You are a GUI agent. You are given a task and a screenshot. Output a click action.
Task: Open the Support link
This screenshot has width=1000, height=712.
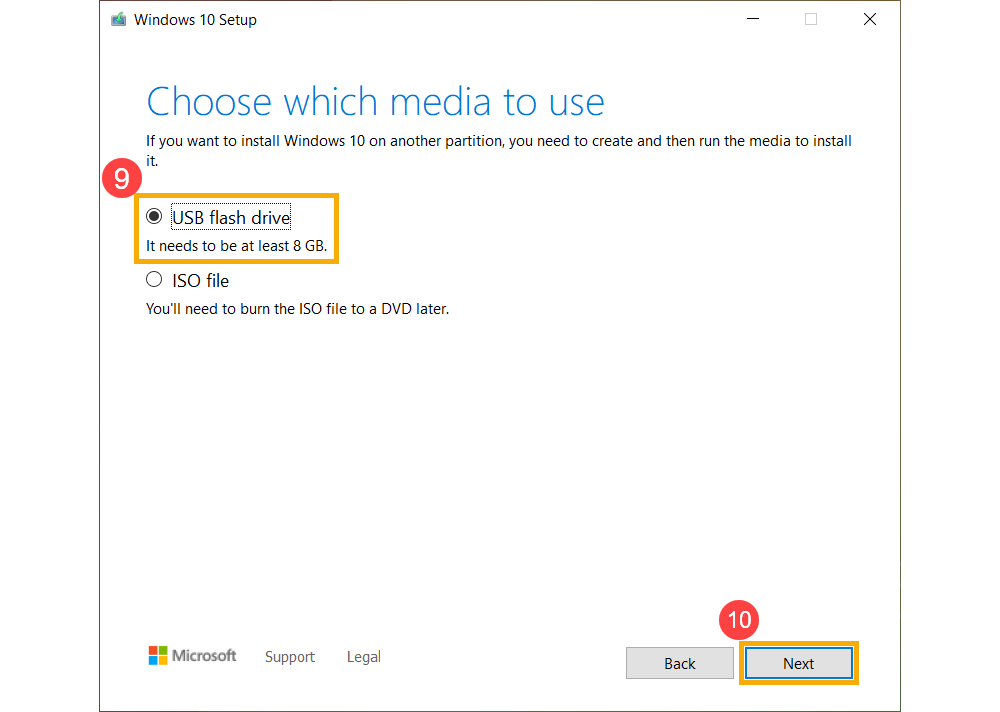point(290,657)
